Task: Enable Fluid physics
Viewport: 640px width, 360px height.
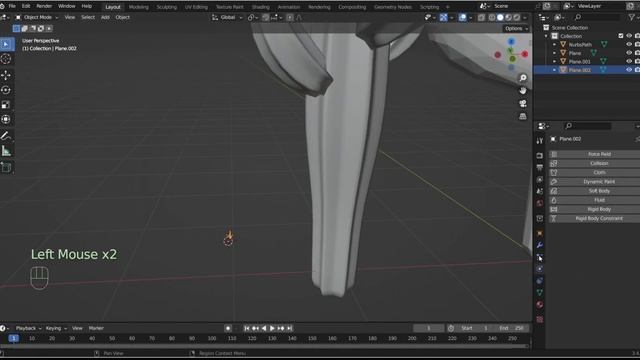Action: pos(595,200)
